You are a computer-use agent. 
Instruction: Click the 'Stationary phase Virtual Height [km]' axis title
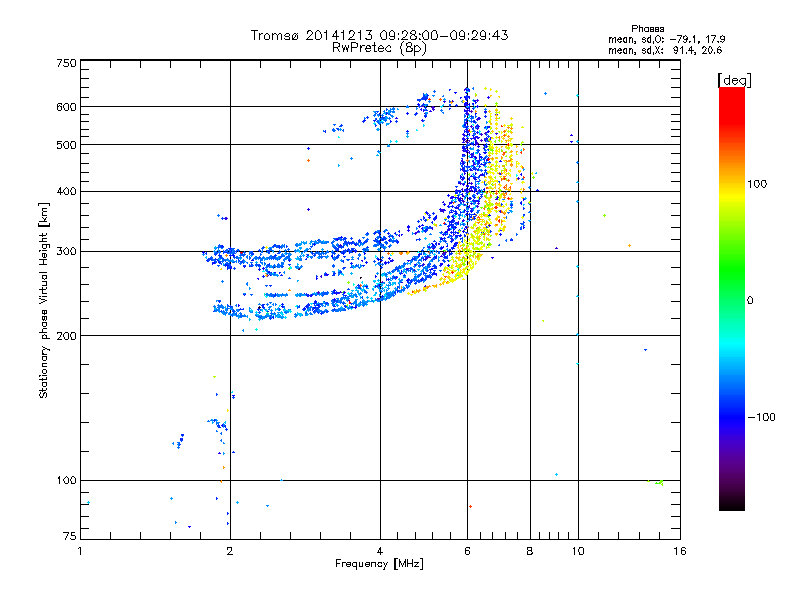[x=44, y=301]
